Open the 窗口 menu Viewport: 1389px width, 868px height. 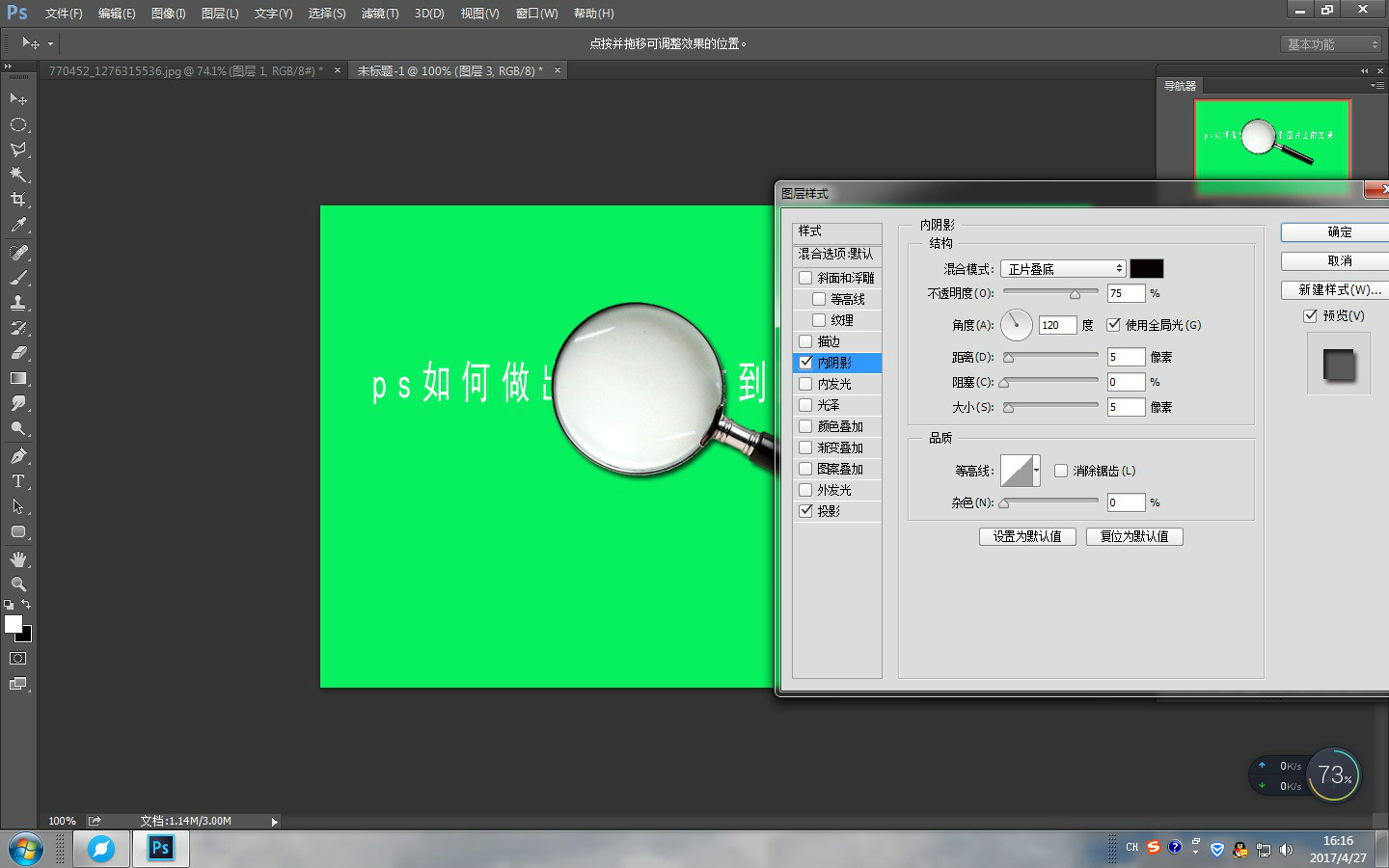pos(536,14)
